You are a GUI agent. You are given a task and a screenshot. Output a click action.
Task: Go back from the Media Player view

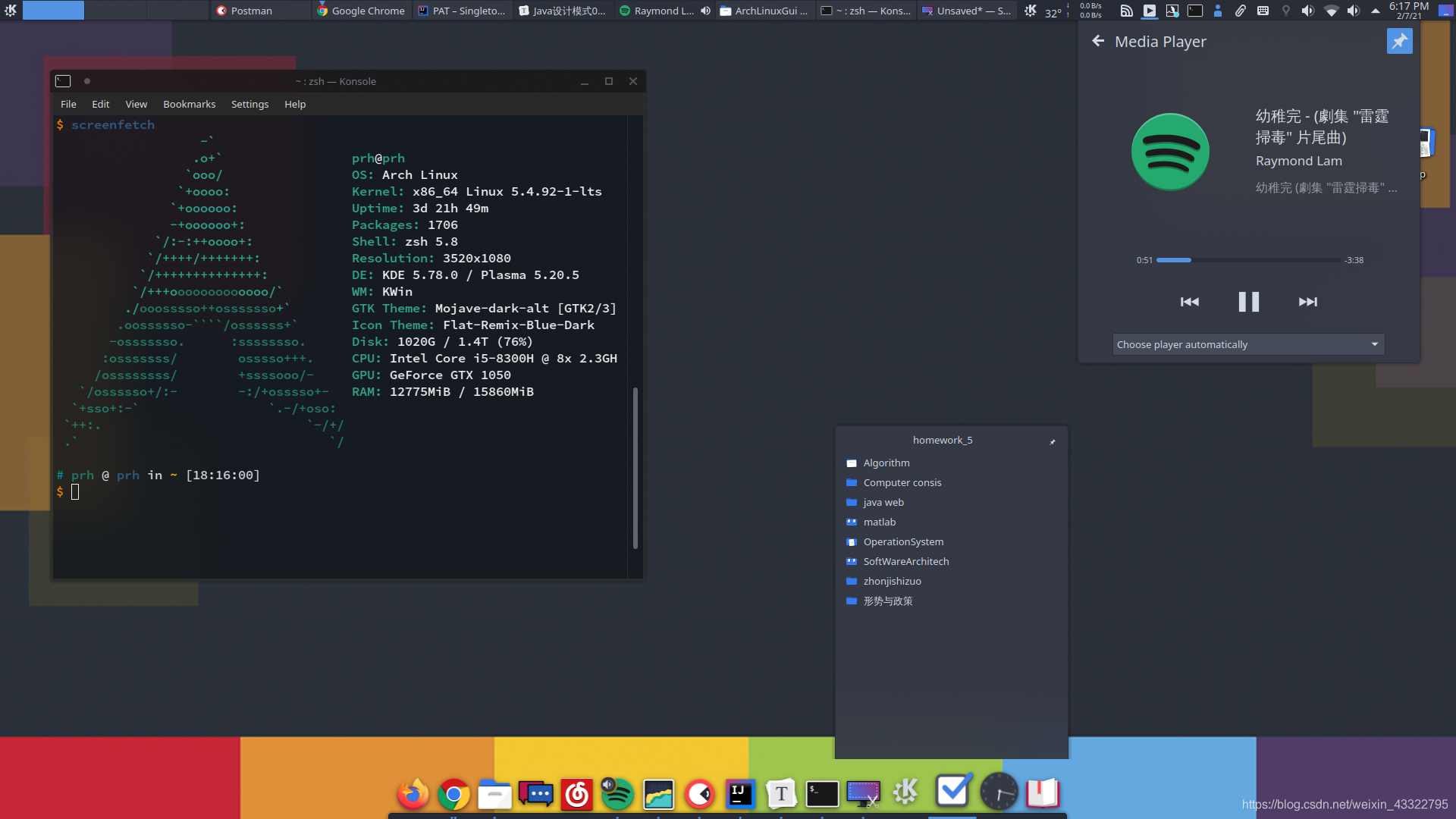pyautogui.click(x=1097, y=41)
